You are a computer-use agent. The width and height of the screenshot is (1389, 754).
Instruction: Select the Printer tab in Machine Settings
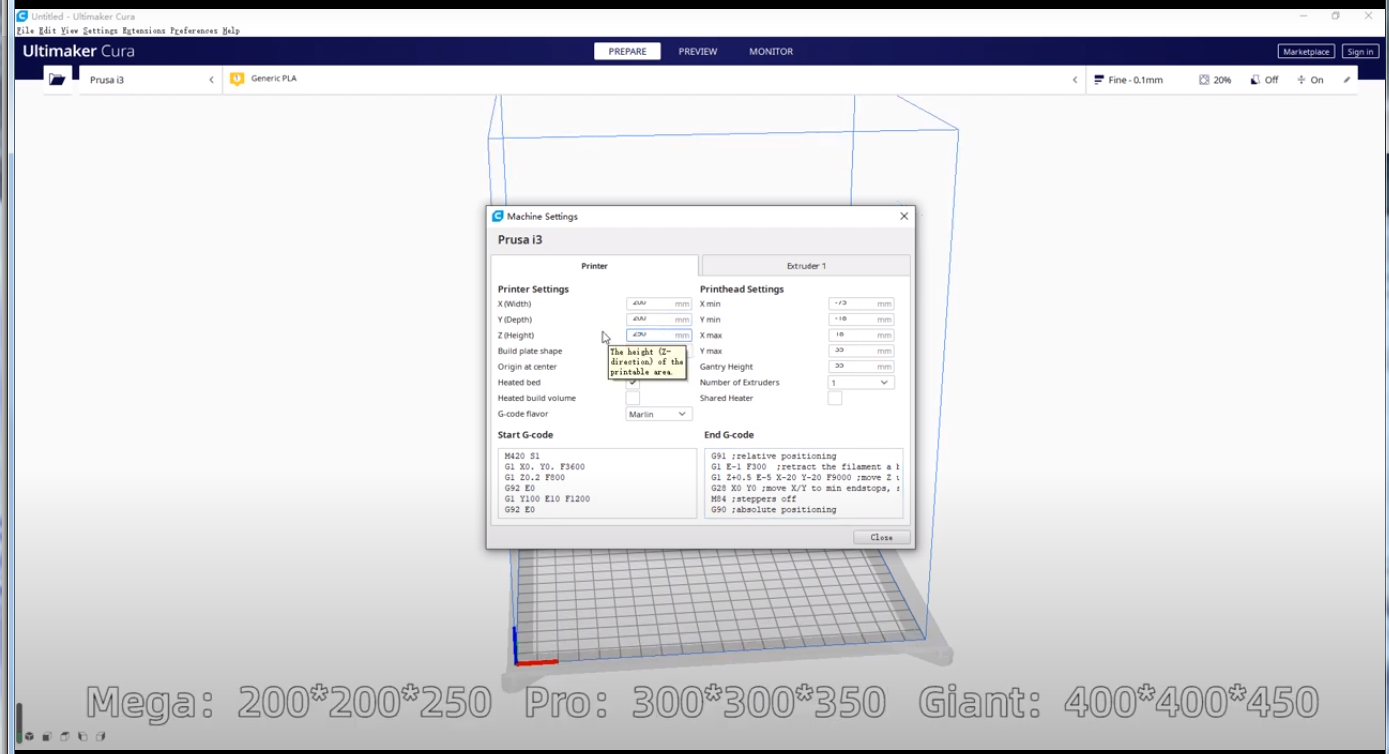click(x=594, y=266)
